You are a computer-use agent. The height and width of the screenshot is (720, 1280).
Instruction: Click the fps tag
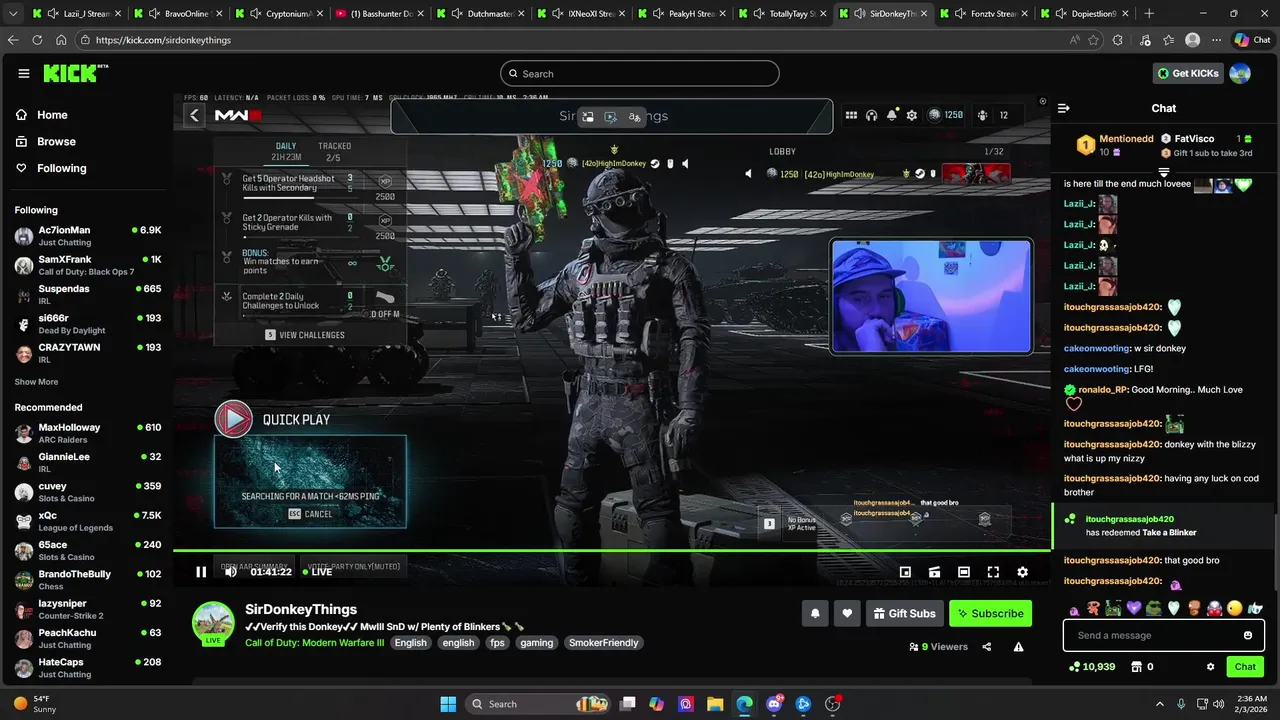497,643
